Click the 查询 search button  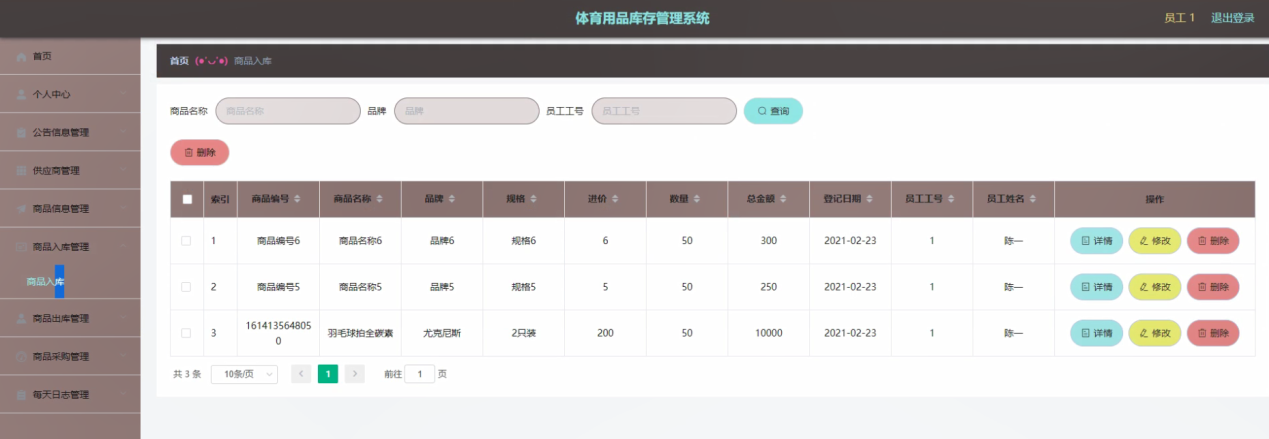(773, 111)
